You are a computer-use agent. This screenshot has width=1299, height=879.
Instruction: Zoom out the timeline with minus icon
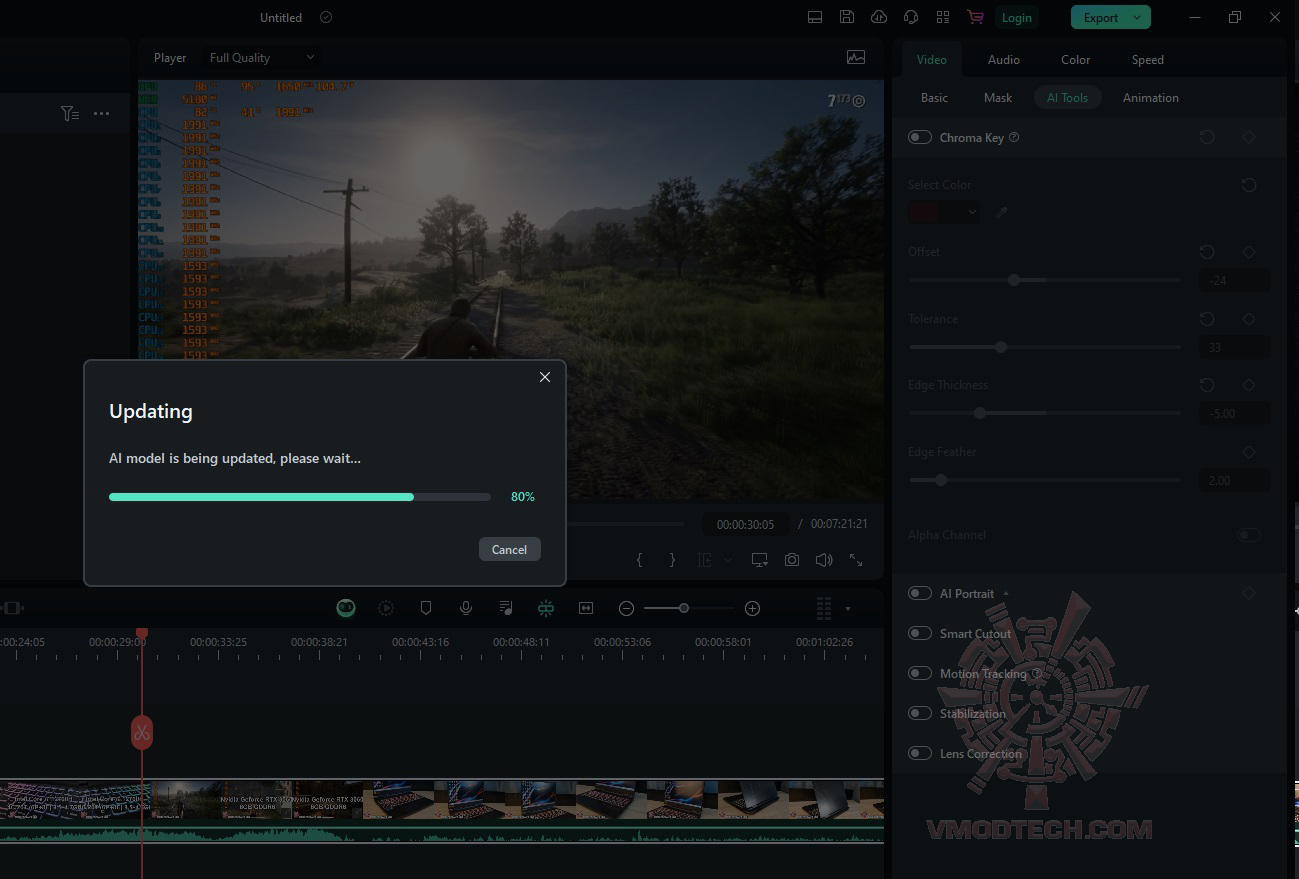pos(626,608)
